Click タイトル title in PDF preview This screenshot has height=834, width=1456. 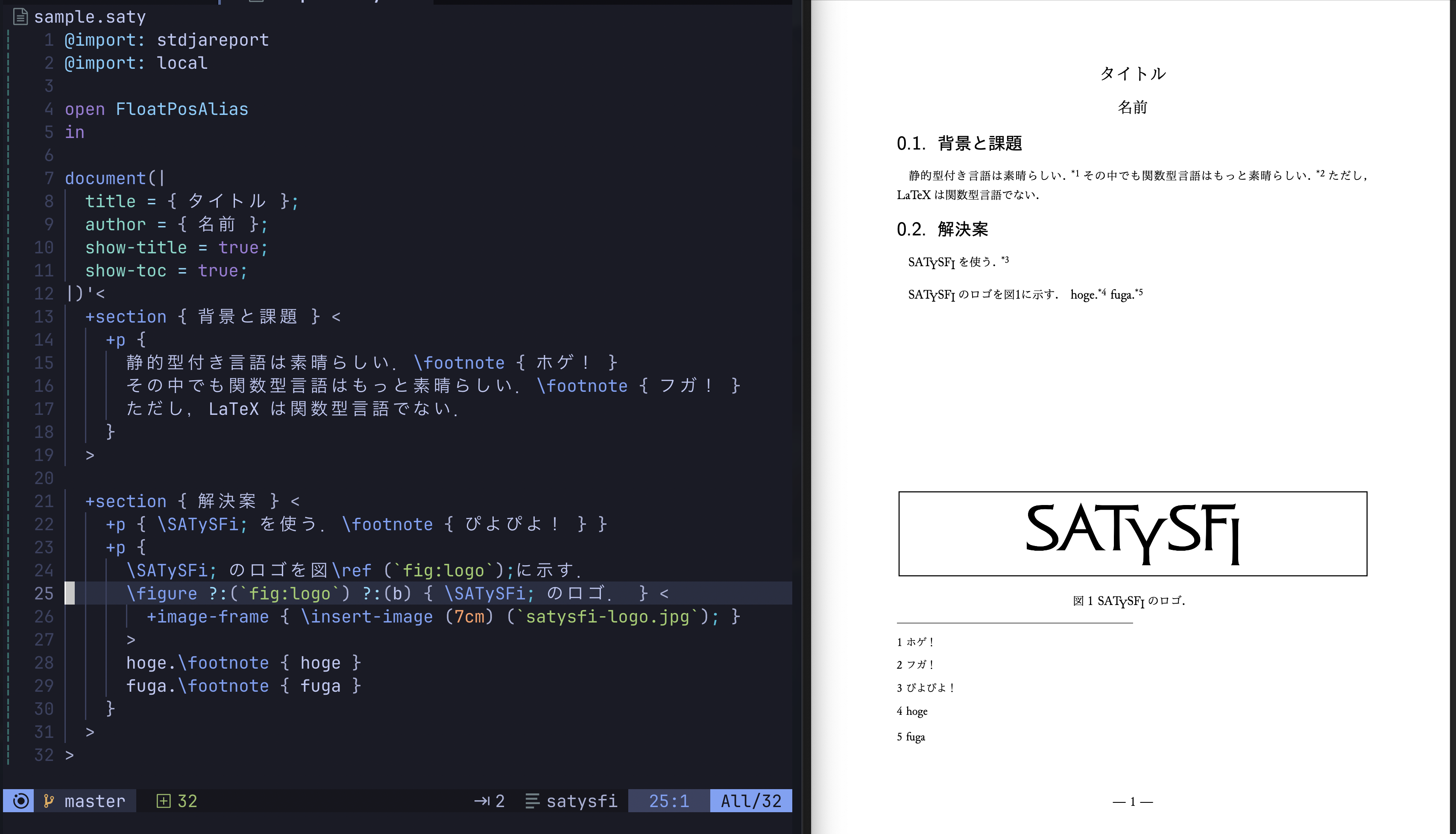[1133, 73]
